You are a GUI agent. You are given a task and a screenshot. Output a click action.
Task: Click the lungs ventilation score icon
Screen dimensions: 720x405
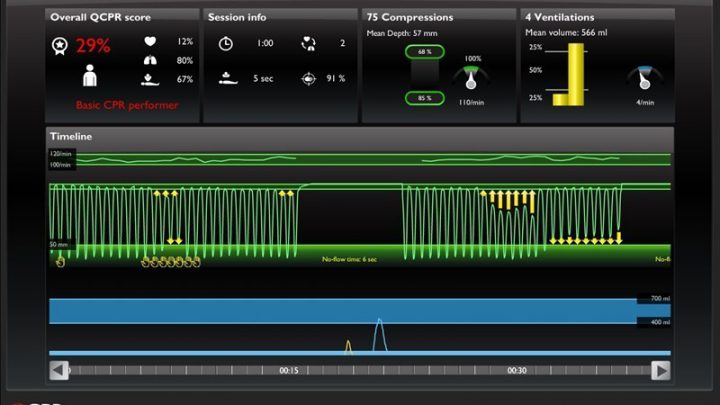(150, 60)
